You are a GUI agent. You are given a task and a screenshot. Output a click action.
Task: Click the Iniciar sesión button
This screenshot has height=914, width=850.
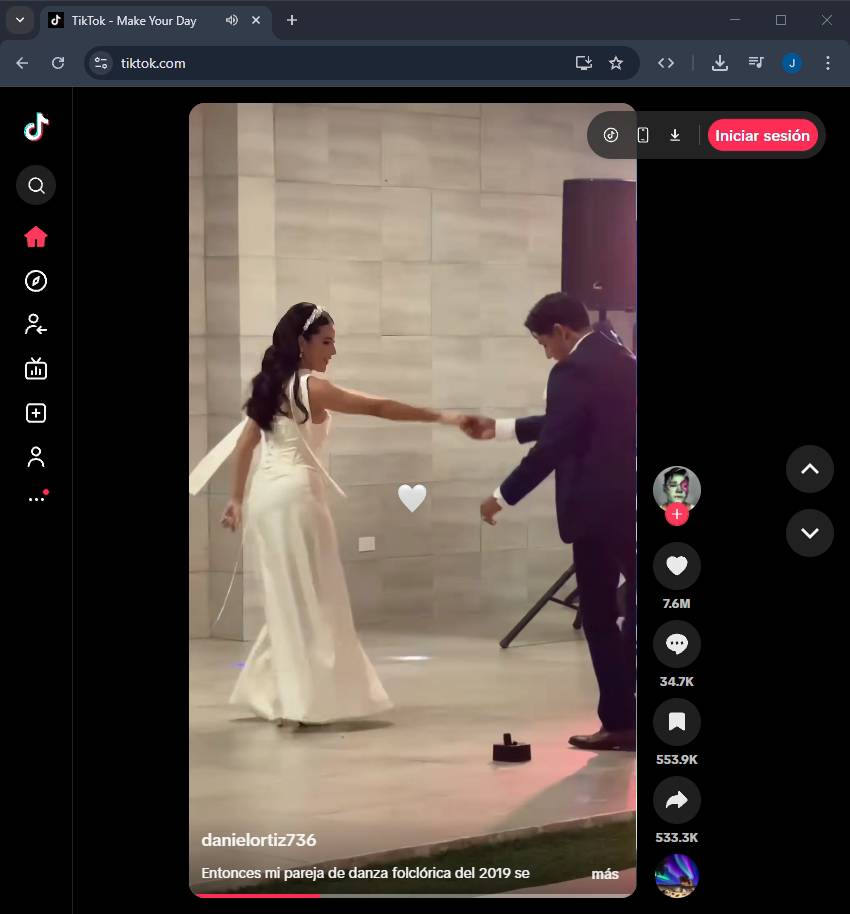click(762, 136)
